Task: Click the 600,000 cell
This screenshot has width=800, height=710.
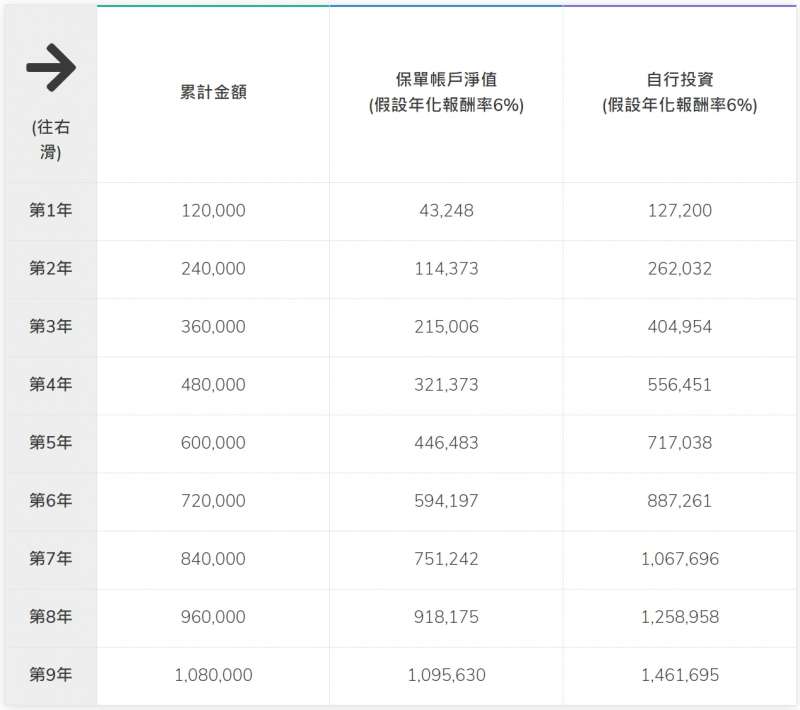Action: 213,443
